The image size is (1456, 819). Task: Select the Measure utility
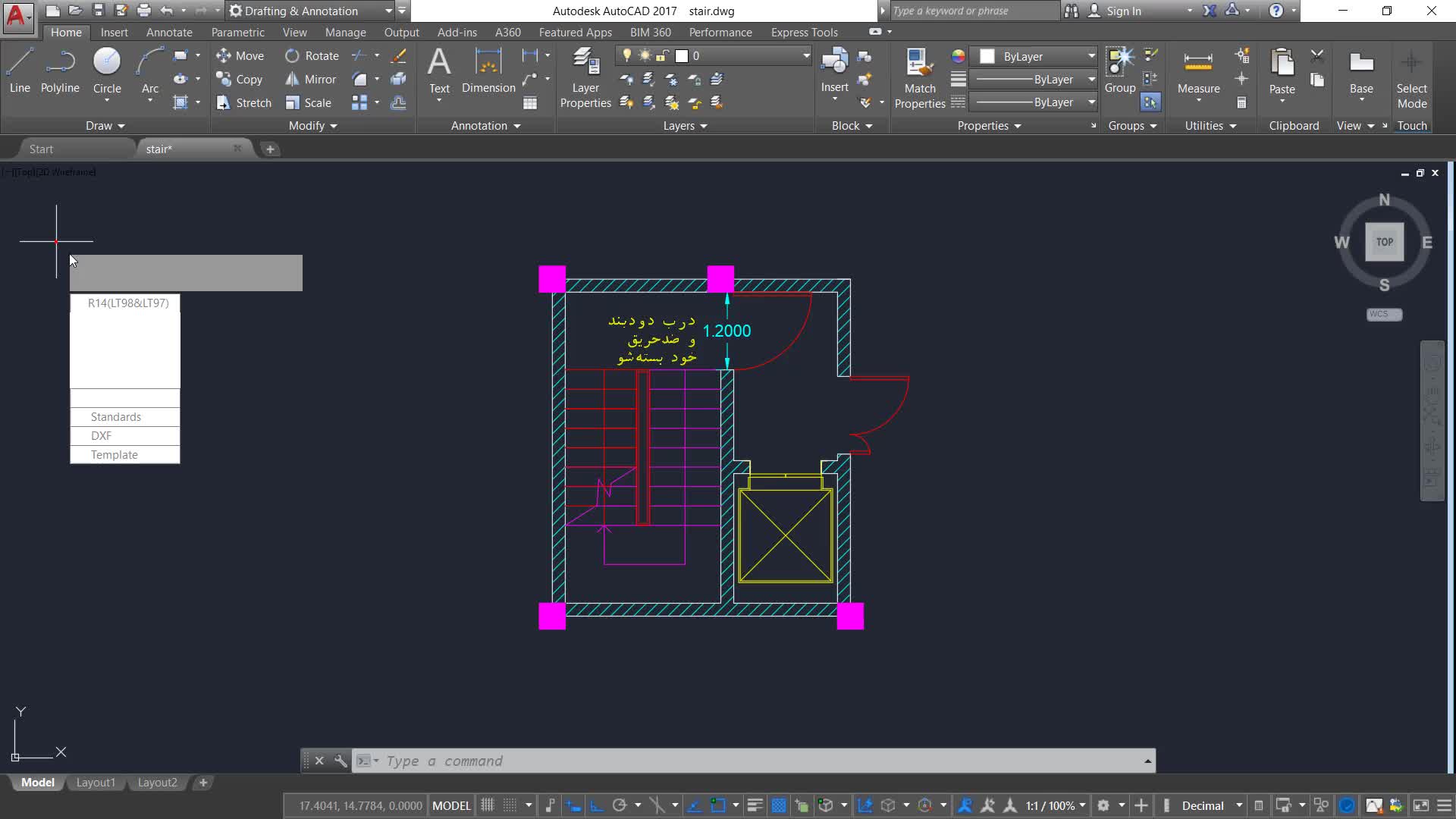pyautogui.click(x=1198, y=71)
